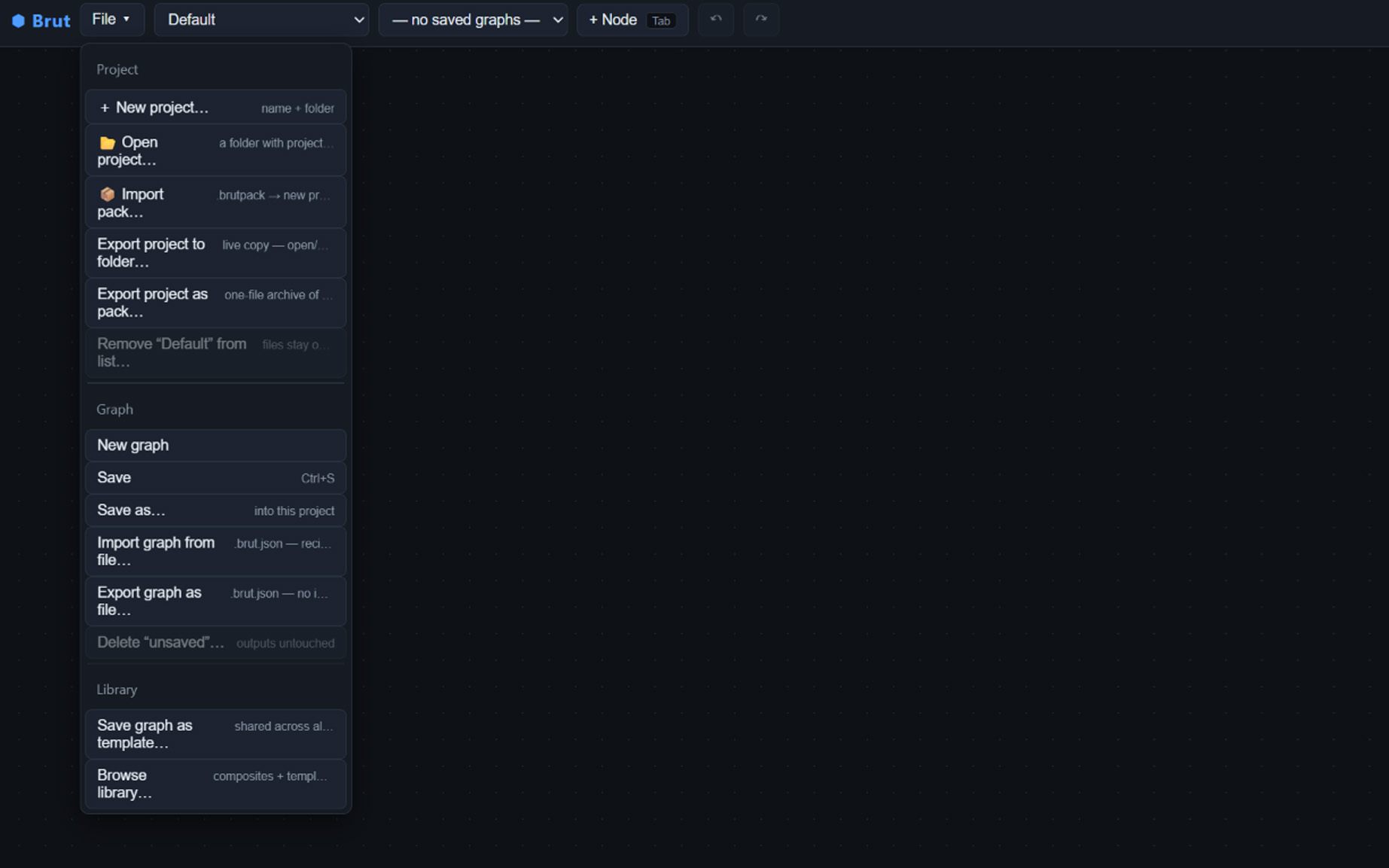Choose Export project to folder…
Viewport: 1389px width, 868px height.
215,253
